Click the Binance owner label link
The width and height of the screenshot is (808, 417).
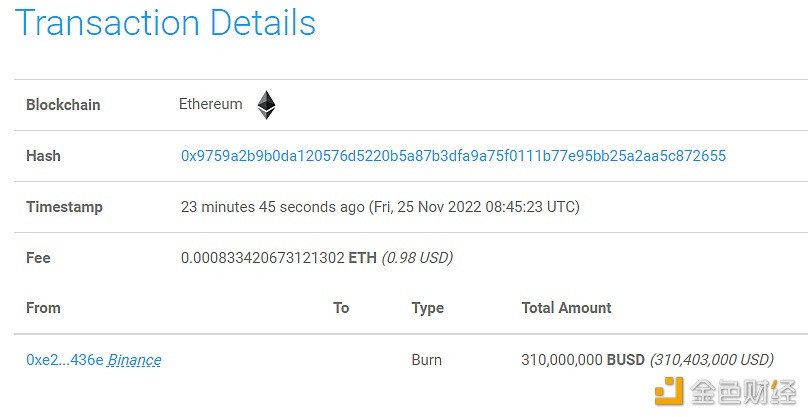134,360
